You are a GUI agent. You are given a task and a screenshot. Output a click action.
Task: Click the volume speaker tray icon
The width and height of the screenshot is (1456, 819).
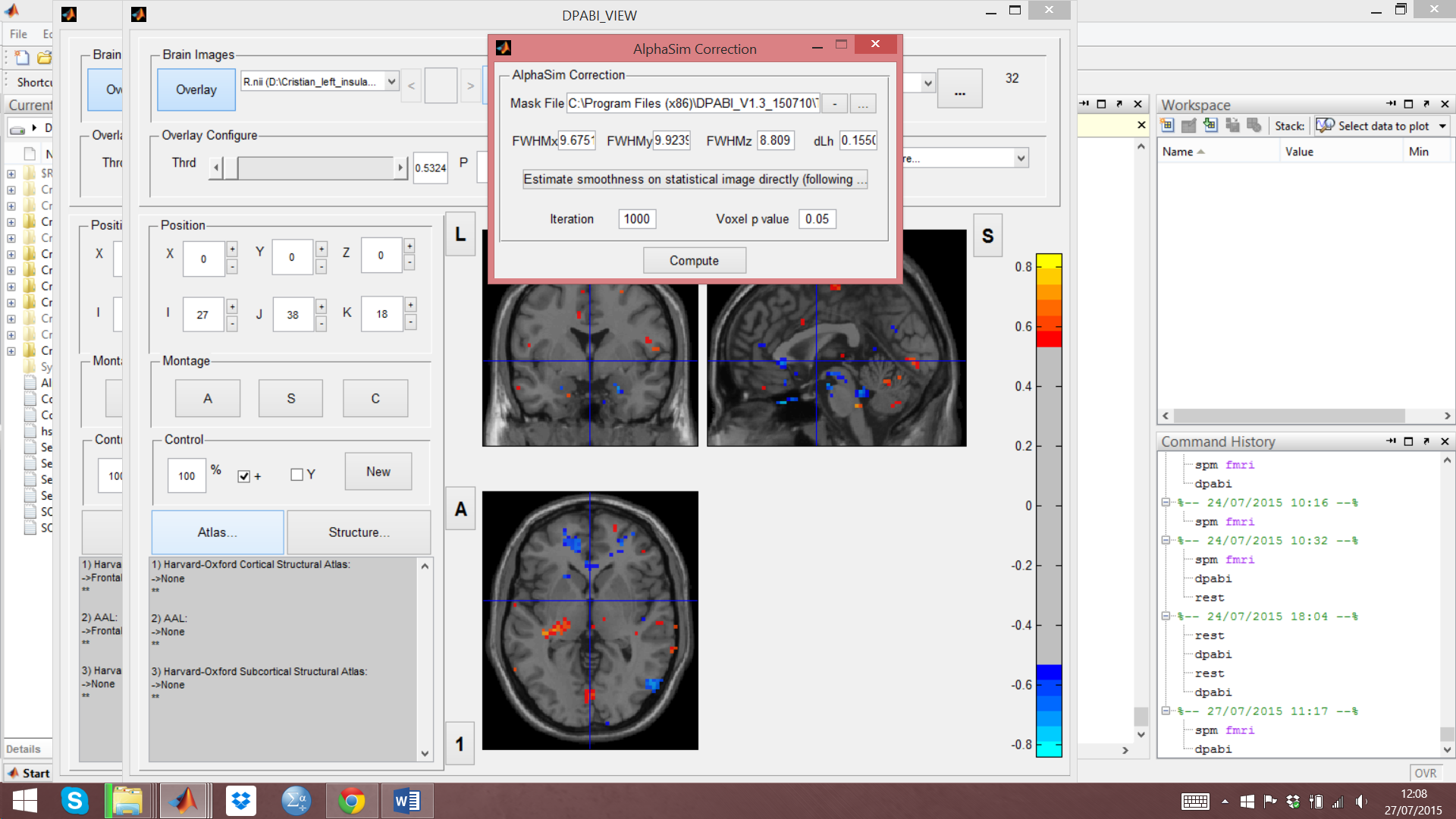tap(1361, 802)
